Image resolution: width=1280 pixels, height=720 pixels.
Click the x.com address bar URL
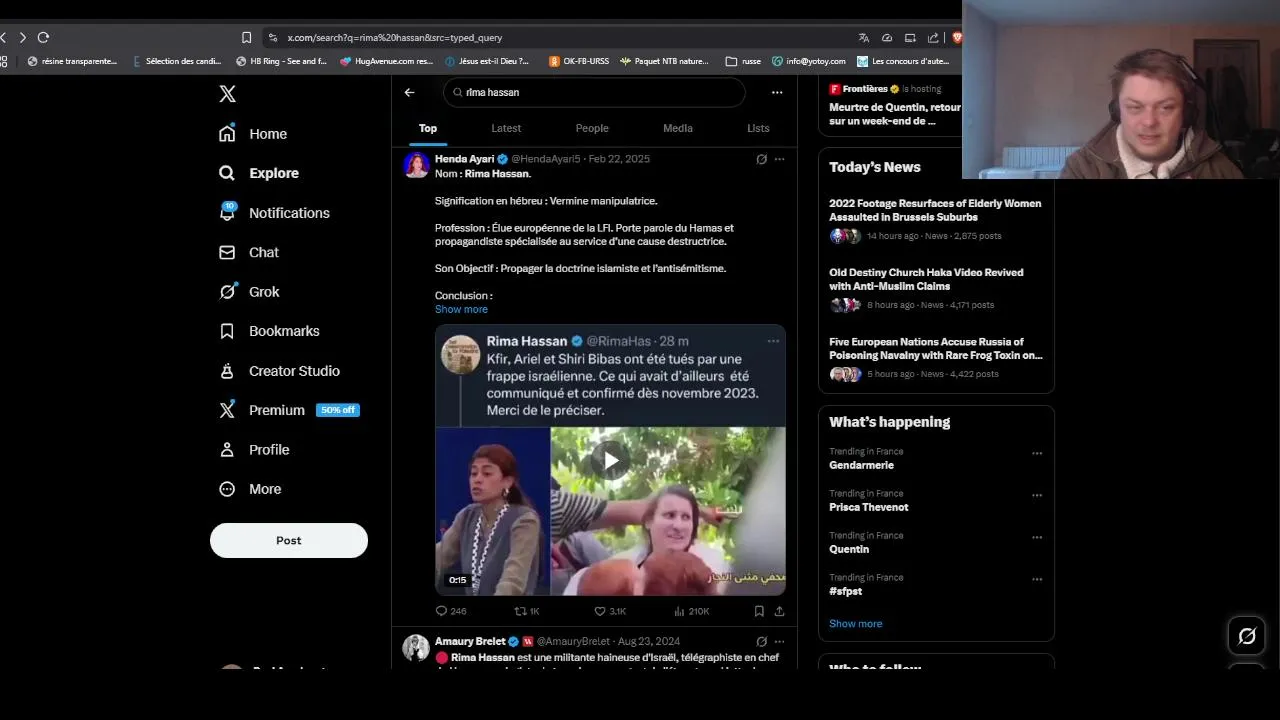point(395,37)
